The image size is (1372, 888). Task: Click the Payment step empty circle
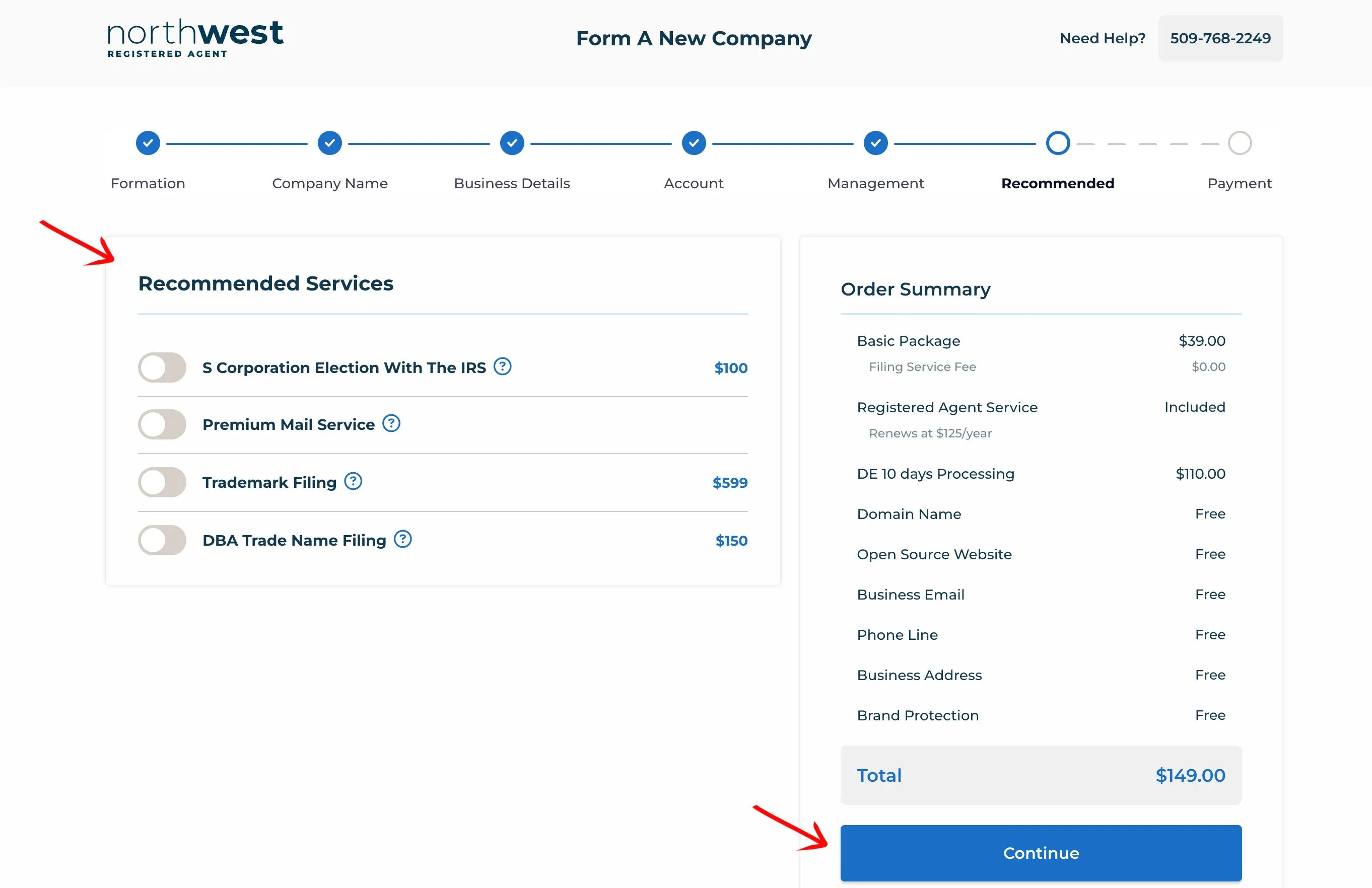pyautogui.click(x=1240, y=143)
